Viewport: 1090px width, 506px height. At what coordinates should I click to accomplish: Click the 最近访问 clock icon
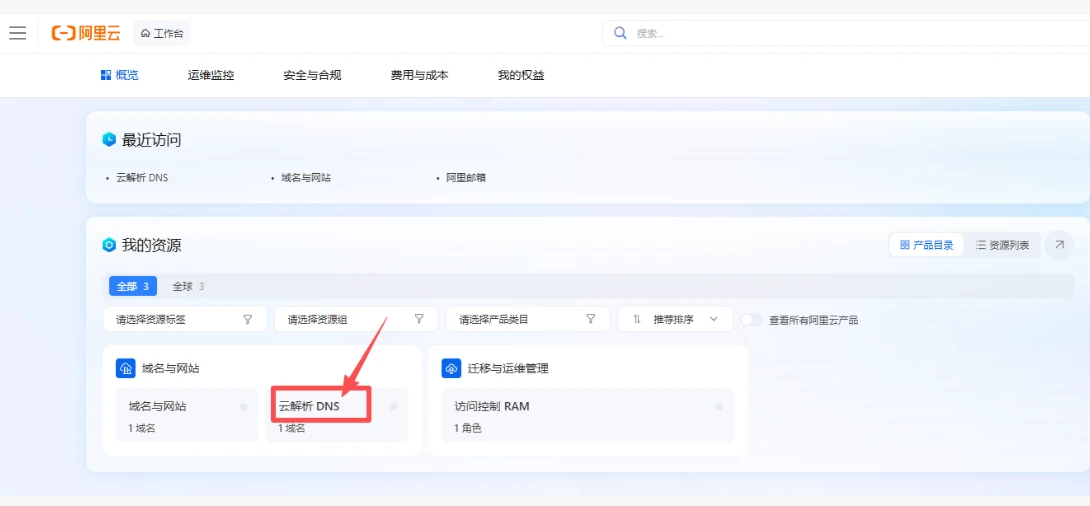[109, 140]
